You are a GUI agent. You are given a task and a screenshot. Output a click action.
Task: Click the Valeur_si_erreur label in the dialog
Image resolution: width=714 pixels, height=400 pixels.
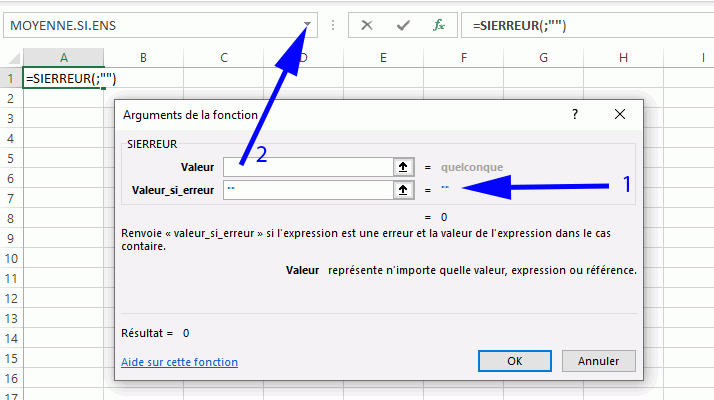[x=173, y=190]
